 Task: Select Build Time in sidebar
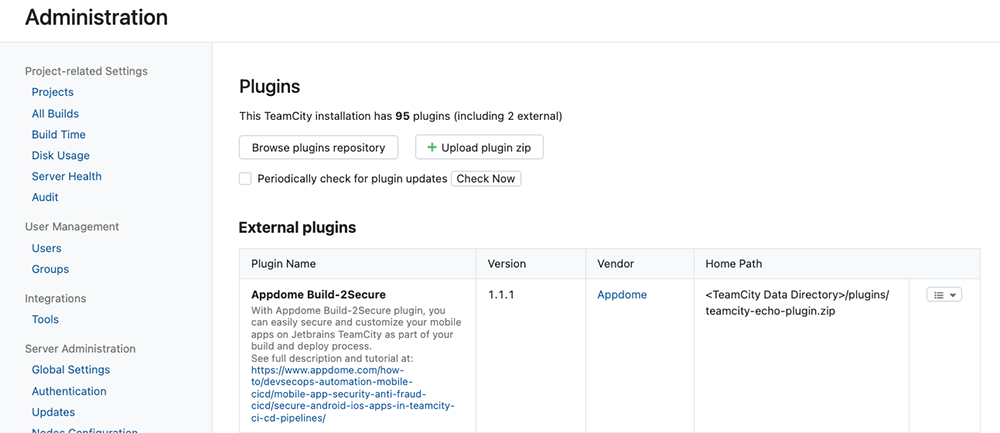tap(58, 135)
